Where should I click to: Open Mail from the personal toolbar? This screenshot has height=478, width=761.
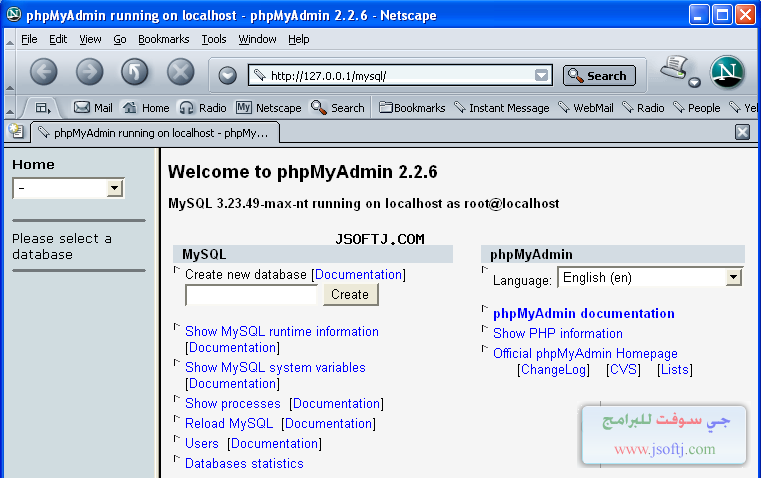[x=93, y=108]
